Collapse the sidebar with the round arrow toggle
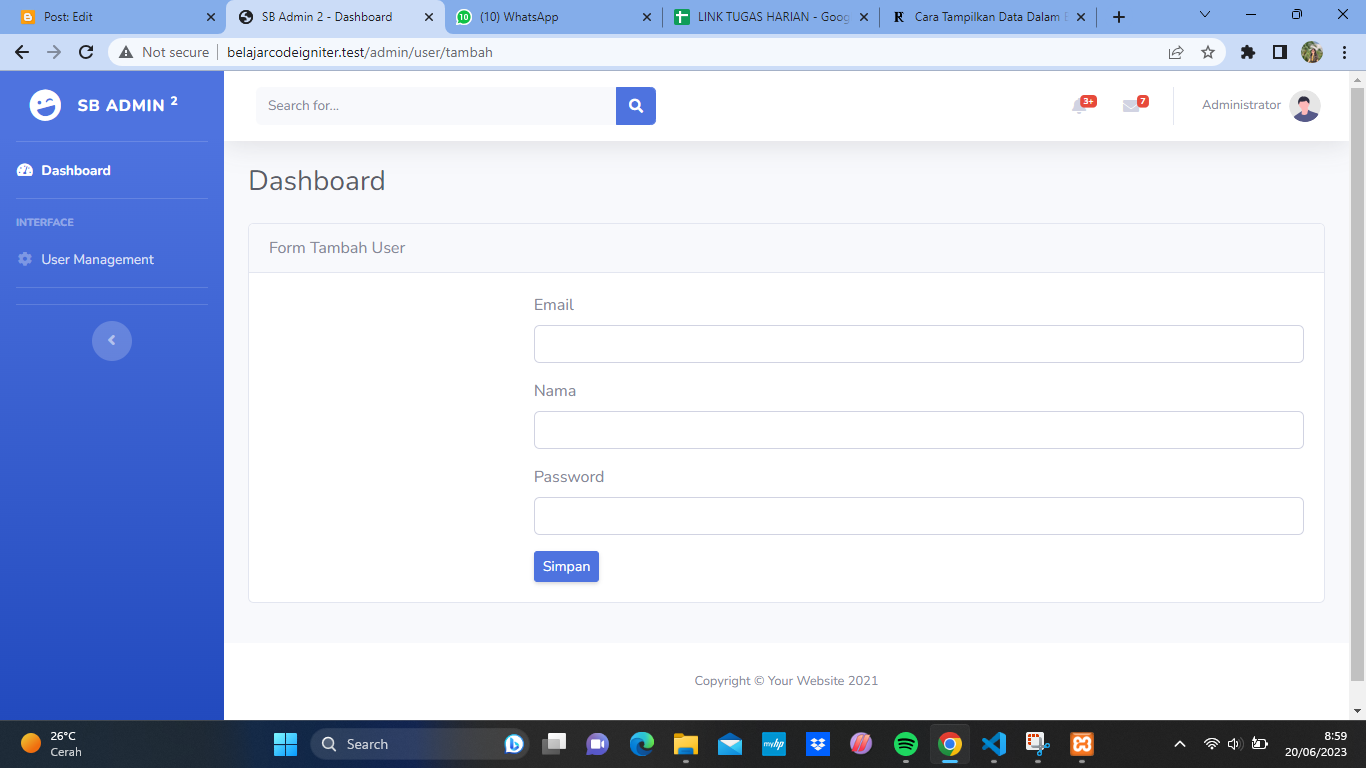 (112, 341)
